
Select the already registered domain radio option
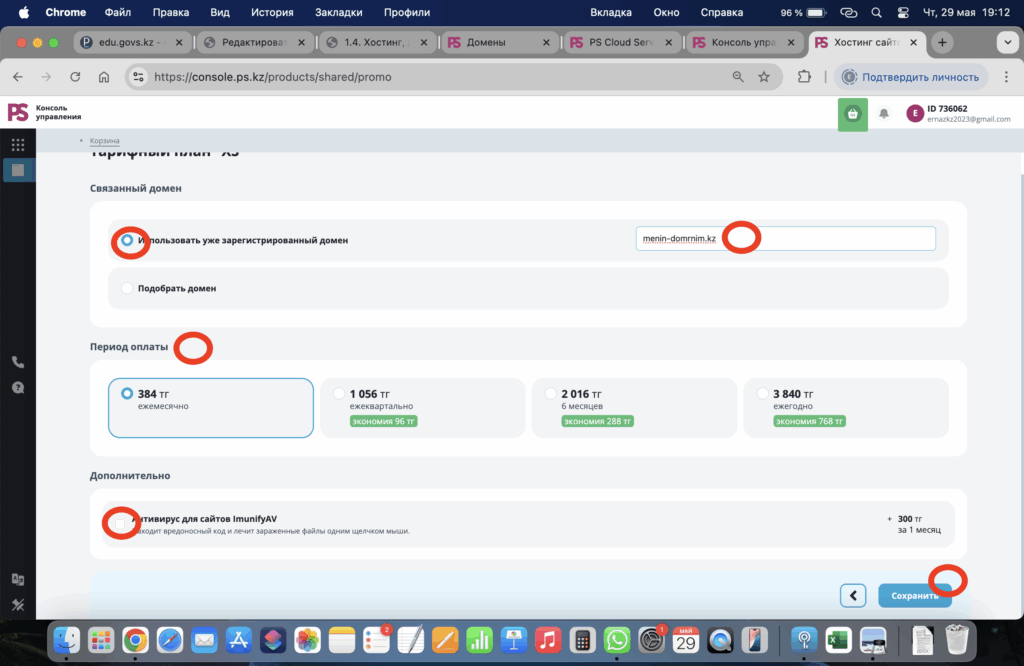coord(127,241)
